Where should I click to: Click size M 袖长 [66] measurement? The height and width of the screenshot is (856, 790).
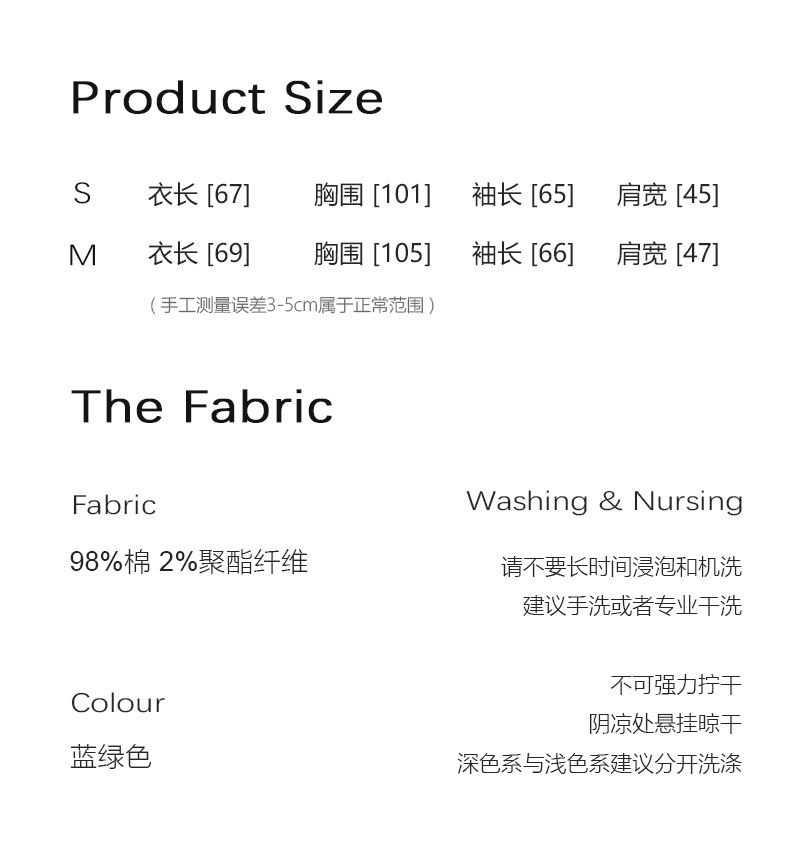[x=523, y=254]
